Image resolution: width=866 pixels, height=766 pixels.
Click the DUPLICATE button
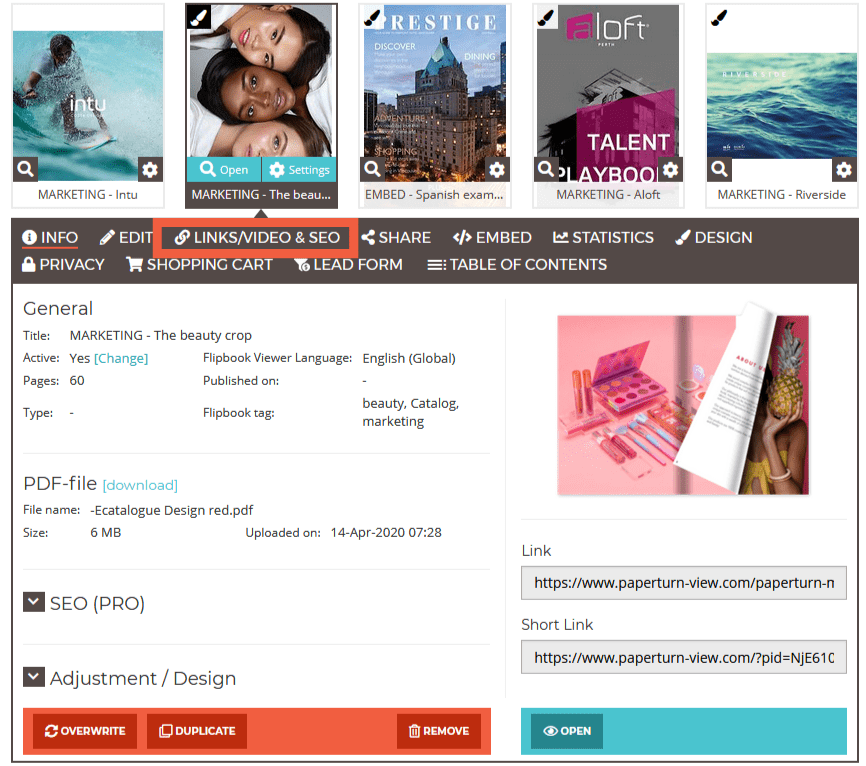click(x=197, y=731)
